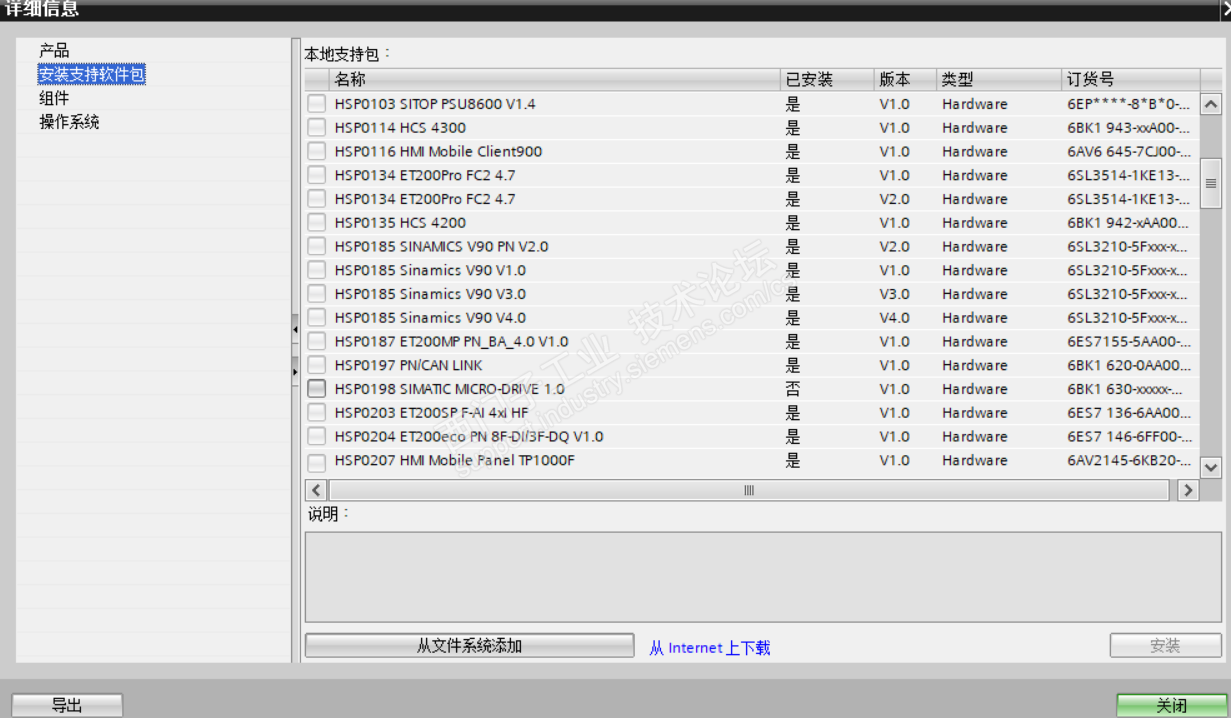Select checkbox of HSP0135 HCS 4200
The width and height of the screenshot is (1231, 718).
tap(317, 223)
